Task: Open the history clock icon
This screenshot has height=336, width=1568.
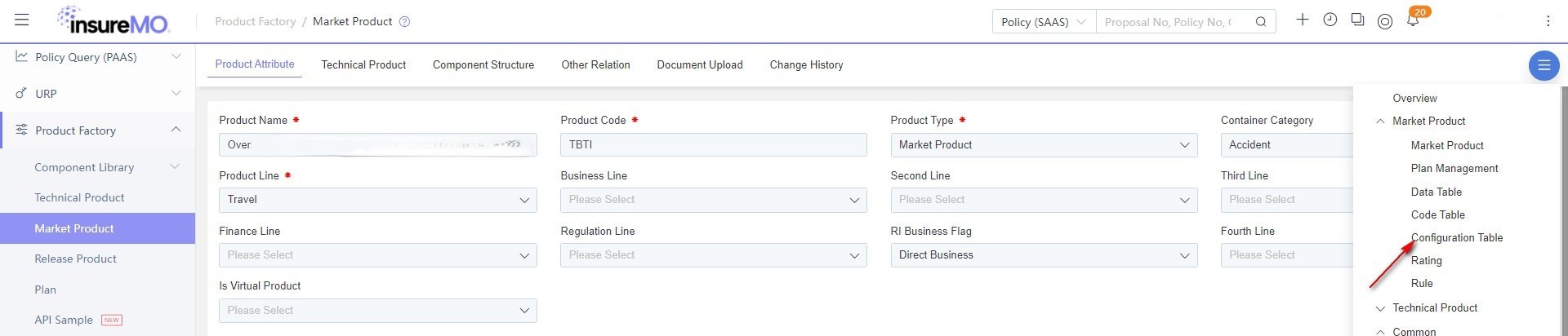Action: click(x=1330, y=20)
